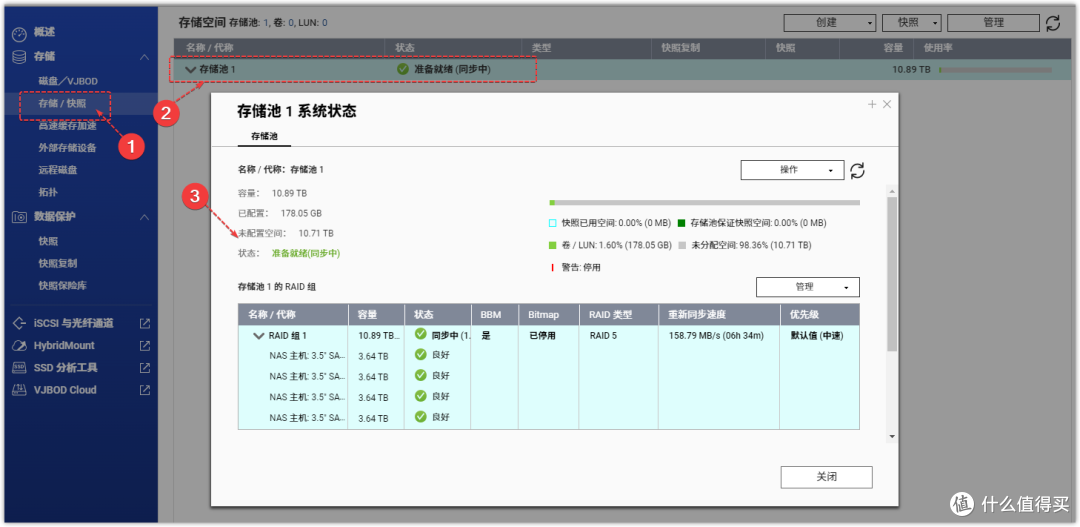The image size is (1080, 527).
Task: Open the external link icon beside SSD 分析工具
Action: pos(145,367)
